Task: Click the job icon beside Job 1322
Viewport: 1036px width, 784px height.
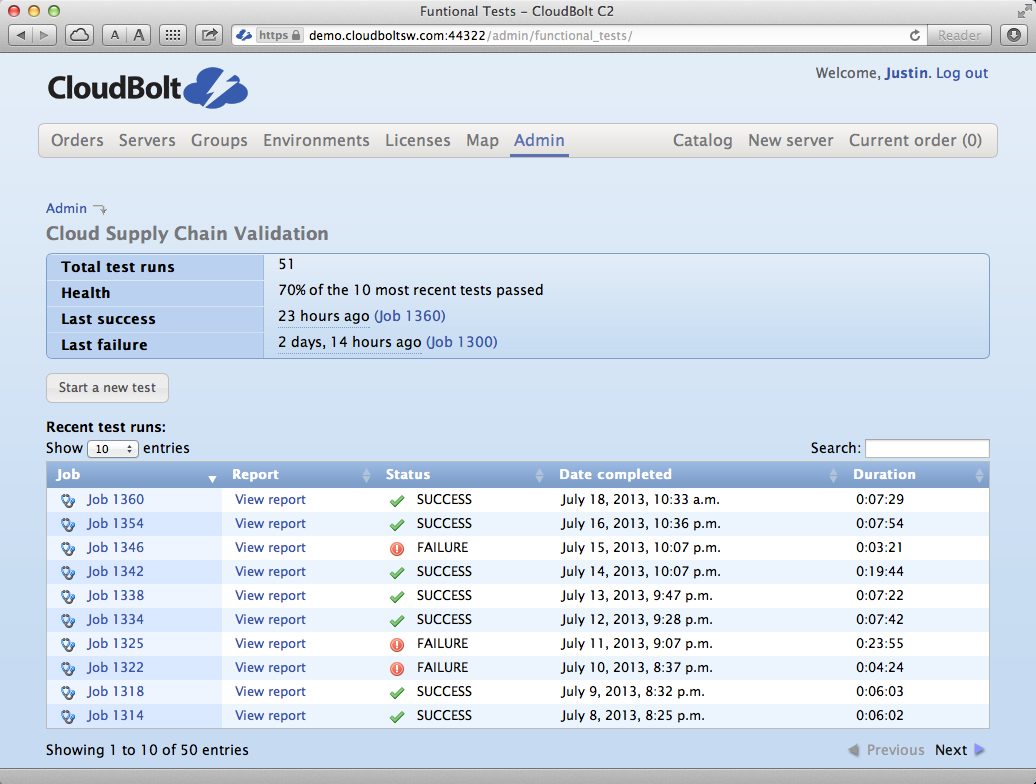Action: pos(67,668)
